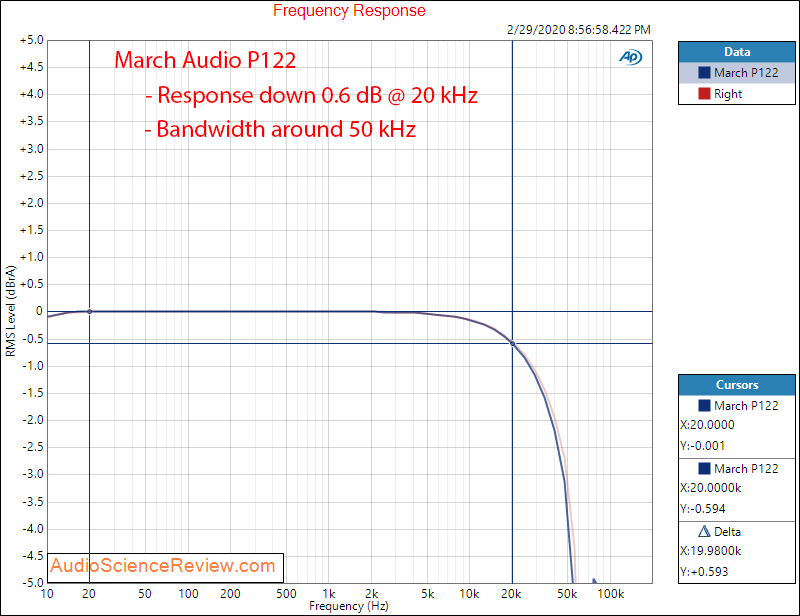Click the delta value Y:+0.593
This screenshot has height=616, width=800.
coord(704,572)
